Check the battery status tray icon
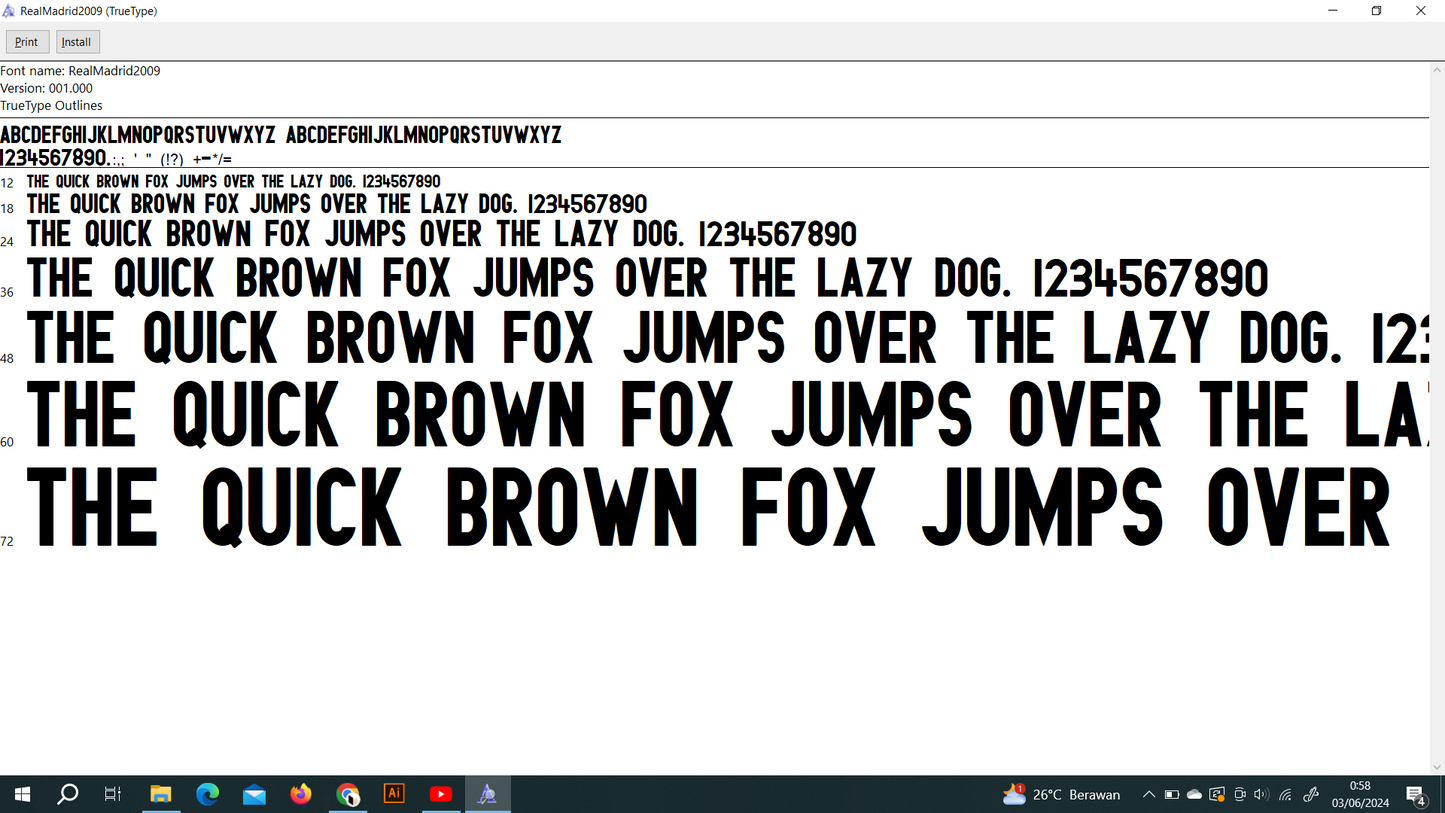This screenshot has height=813, width=1445. 1172,795
